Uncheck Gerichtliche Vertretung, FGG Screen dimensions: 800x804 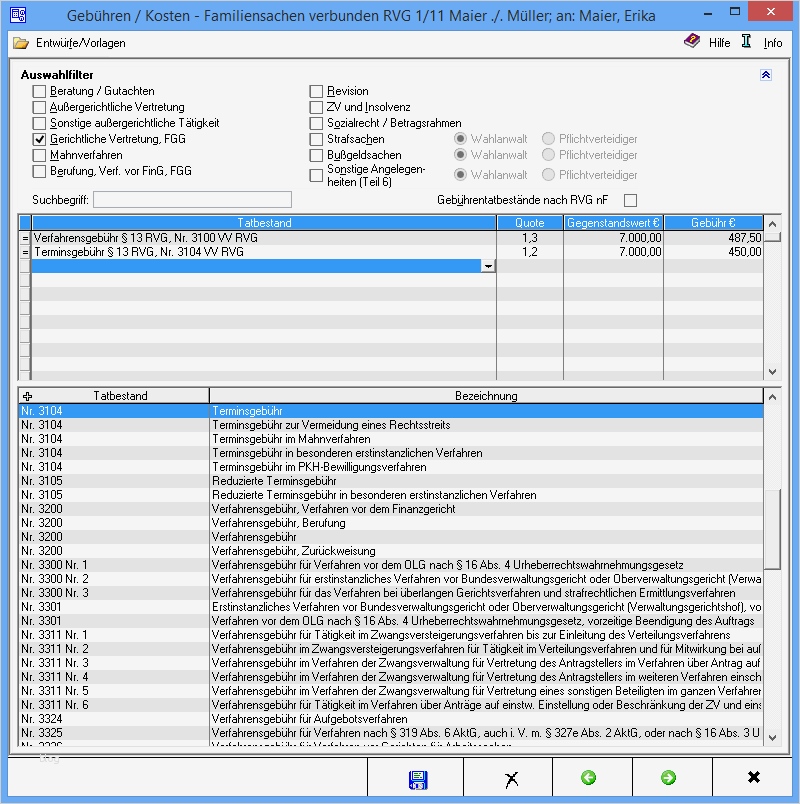[39, 139]
